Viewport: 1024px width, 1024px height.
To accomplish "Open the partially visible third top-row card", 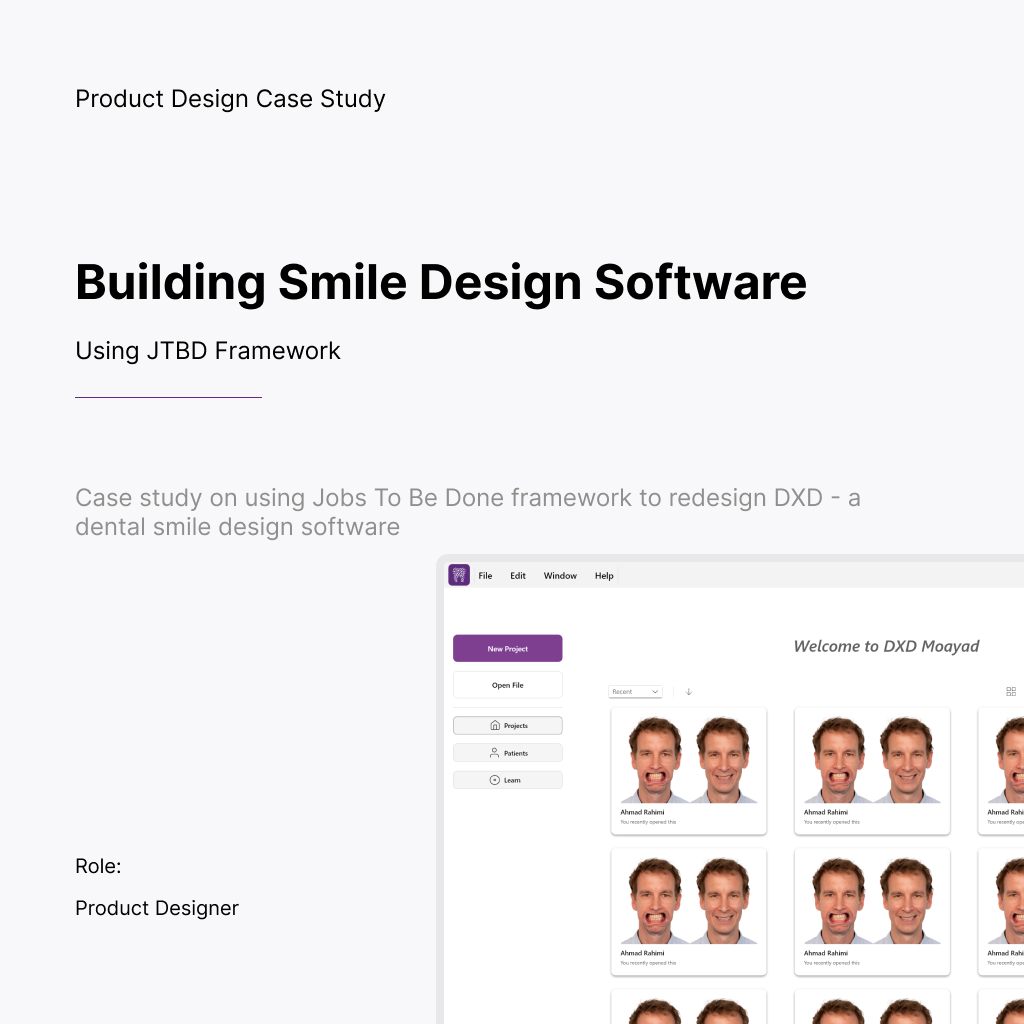I will [1002, 770].
